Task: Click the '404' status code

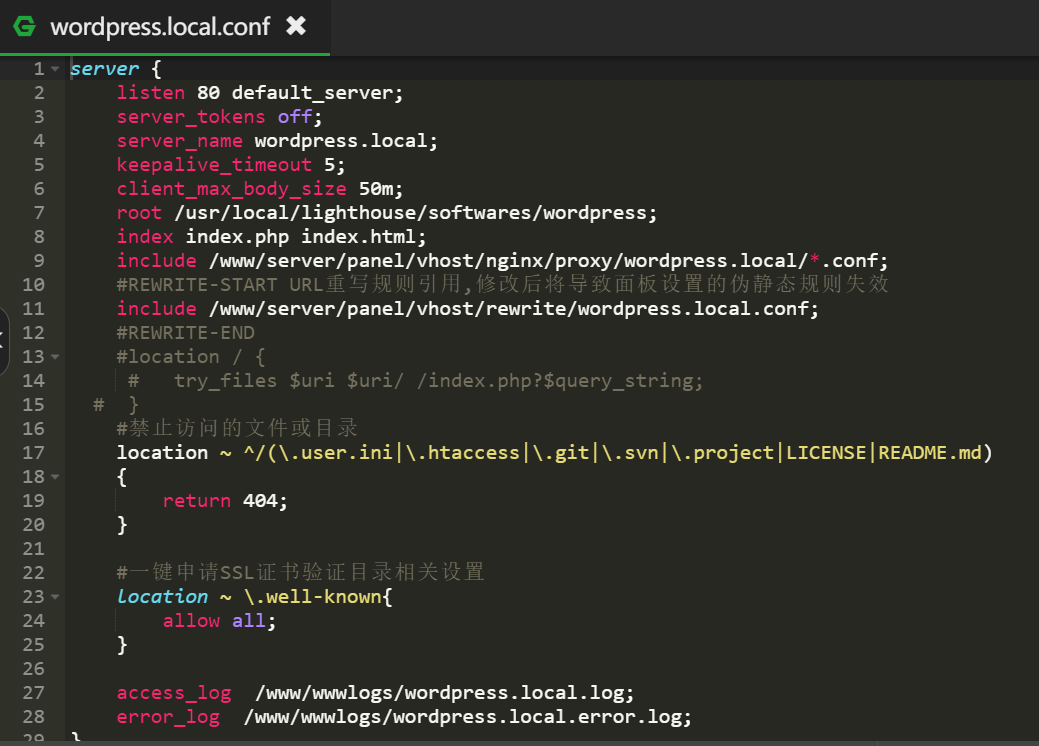Action: (260, 500)
